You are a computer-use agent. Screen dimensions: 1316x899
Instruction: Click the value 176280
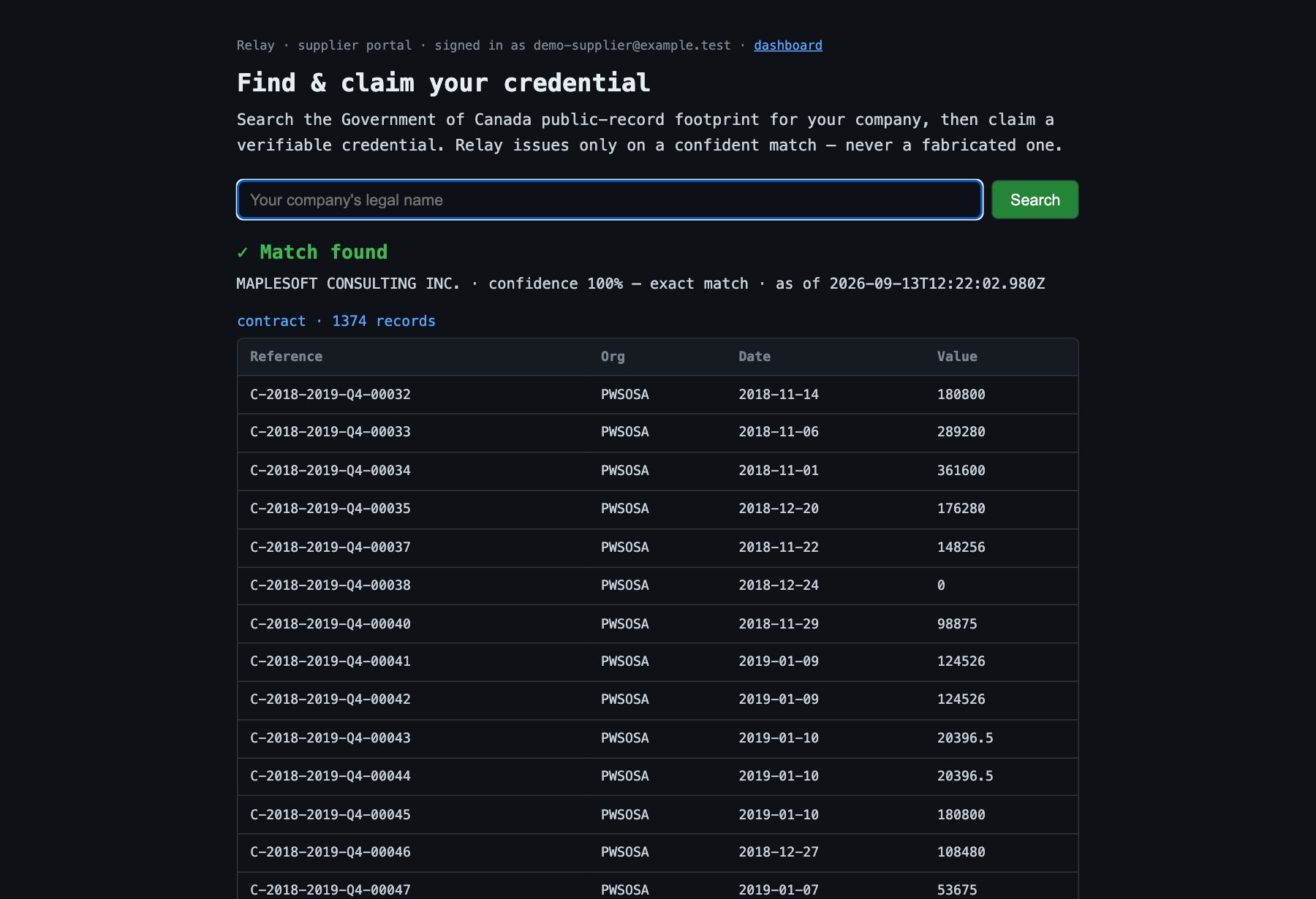click(961, 509)
